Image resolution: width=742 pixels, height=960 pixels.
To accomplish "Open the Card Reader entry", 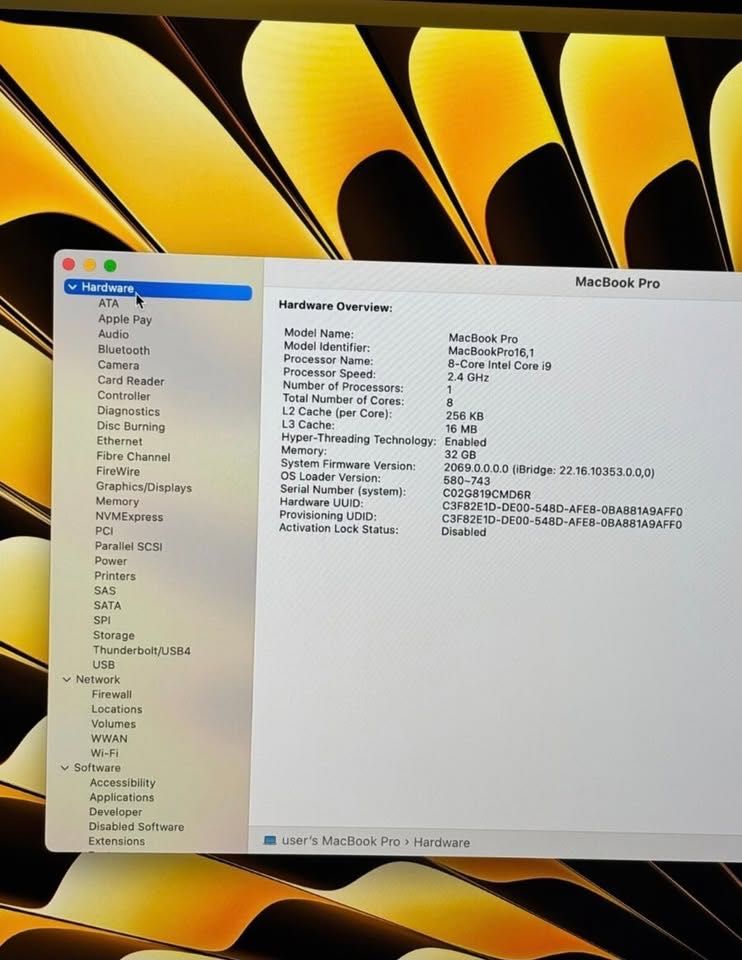I will coord(130,380).
